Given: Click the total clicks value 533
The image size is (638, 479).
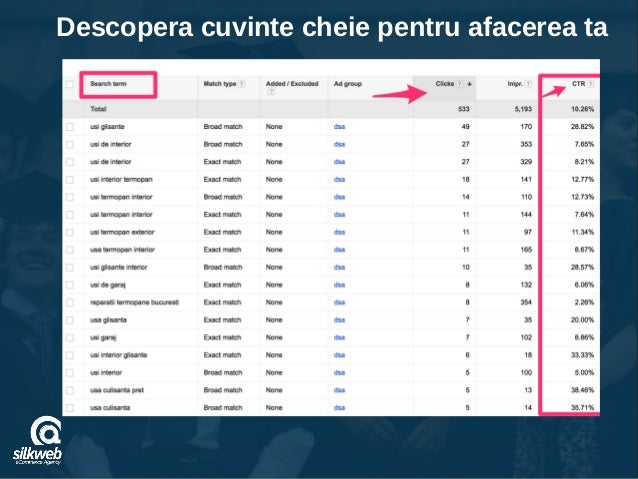Looking at the screenshot, I should point(463,109).
